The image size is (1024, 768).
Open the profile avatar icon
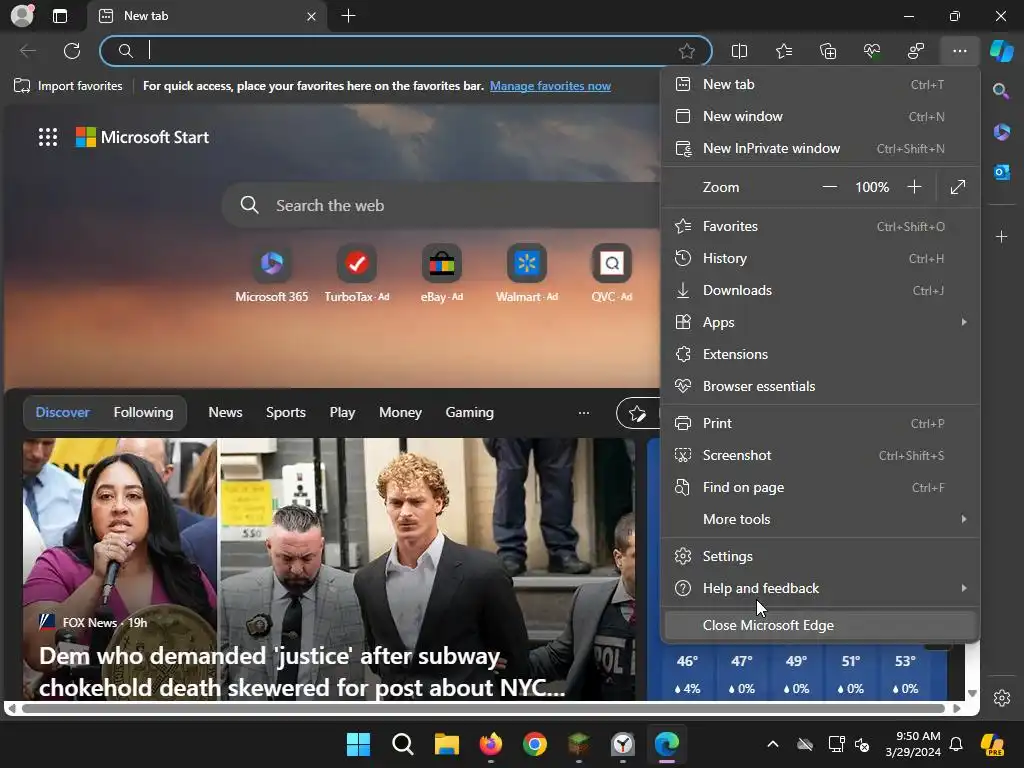22,16
